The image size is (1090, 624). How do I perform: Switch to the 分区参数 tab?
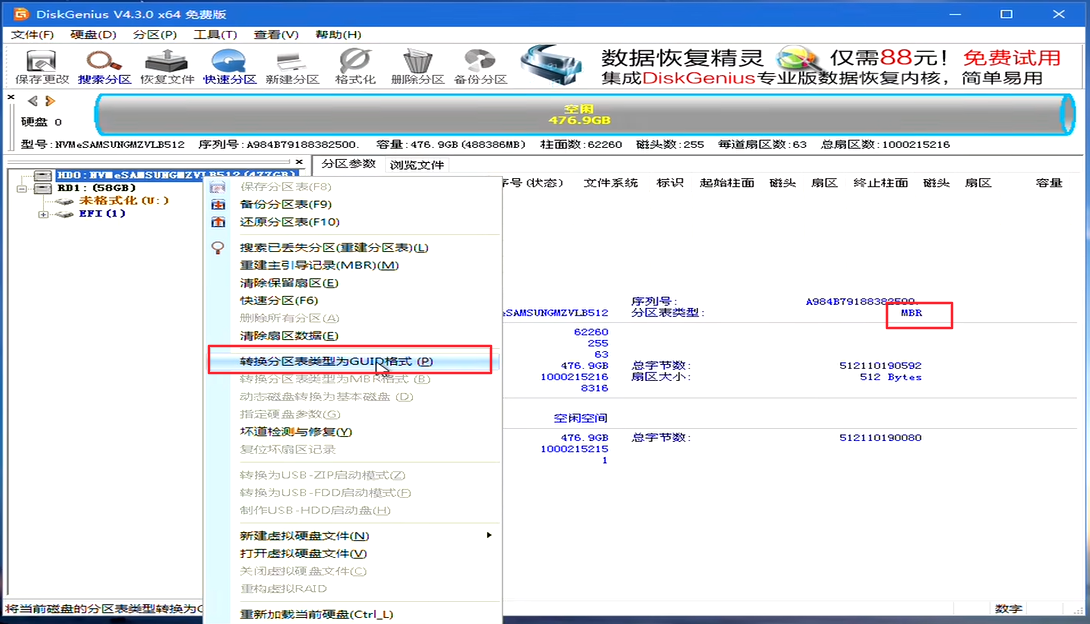[x=348, y=164]
